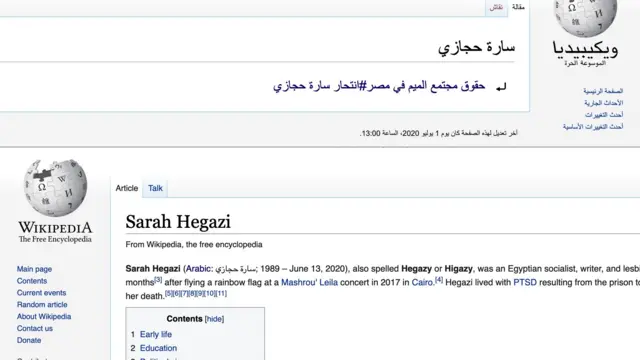Screen dimensions: 640x360
Task: Click the WIKIPEDIA The Free Encyclopedia wordmark
Action: point(56,232)
